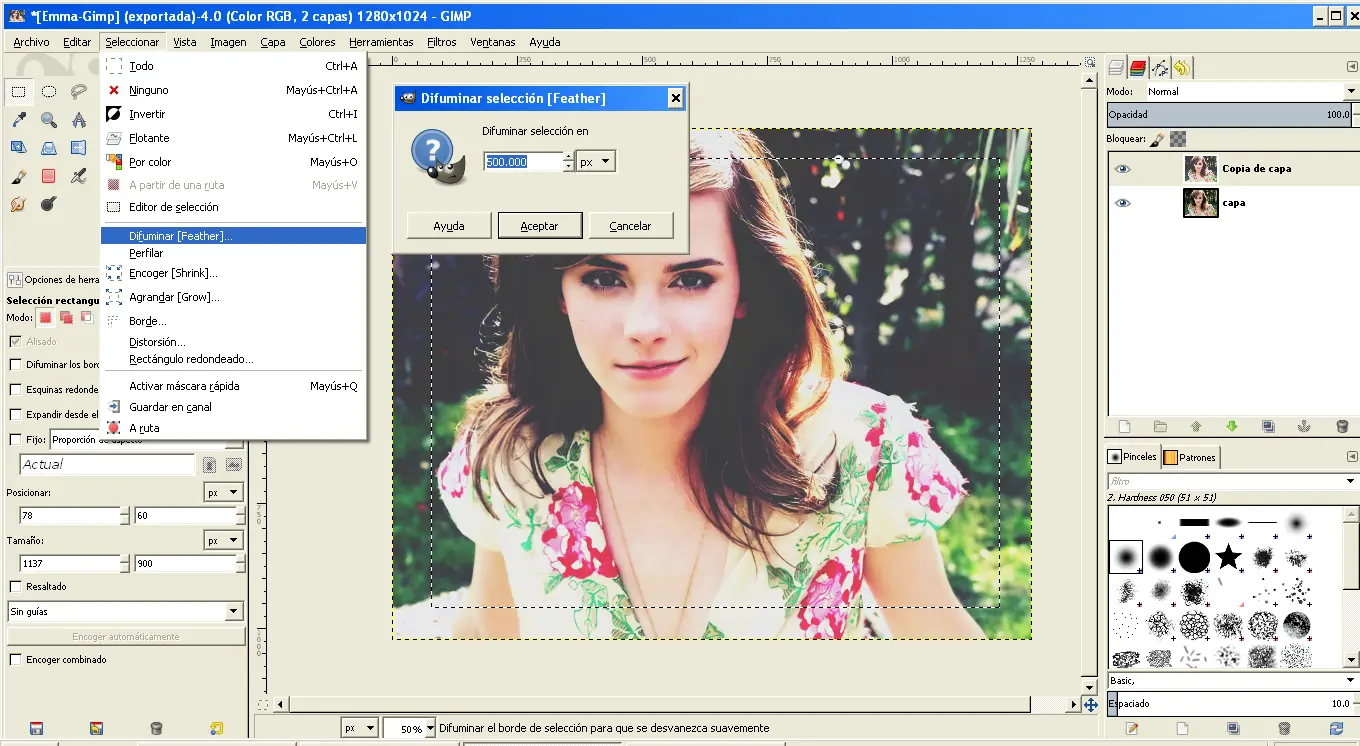Select the Eraser tool

pyautogui.click(x=48, y=177)
